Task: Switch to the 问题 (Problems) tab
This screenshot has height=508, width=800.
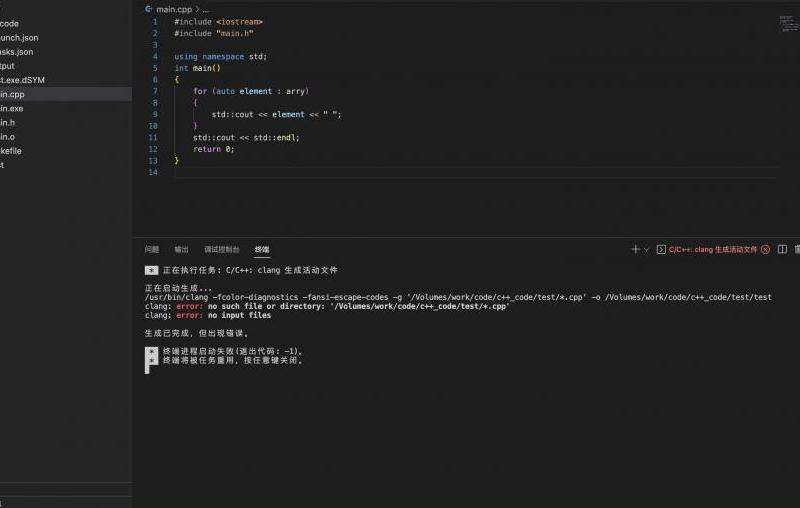Action: [x=151, y=249]
